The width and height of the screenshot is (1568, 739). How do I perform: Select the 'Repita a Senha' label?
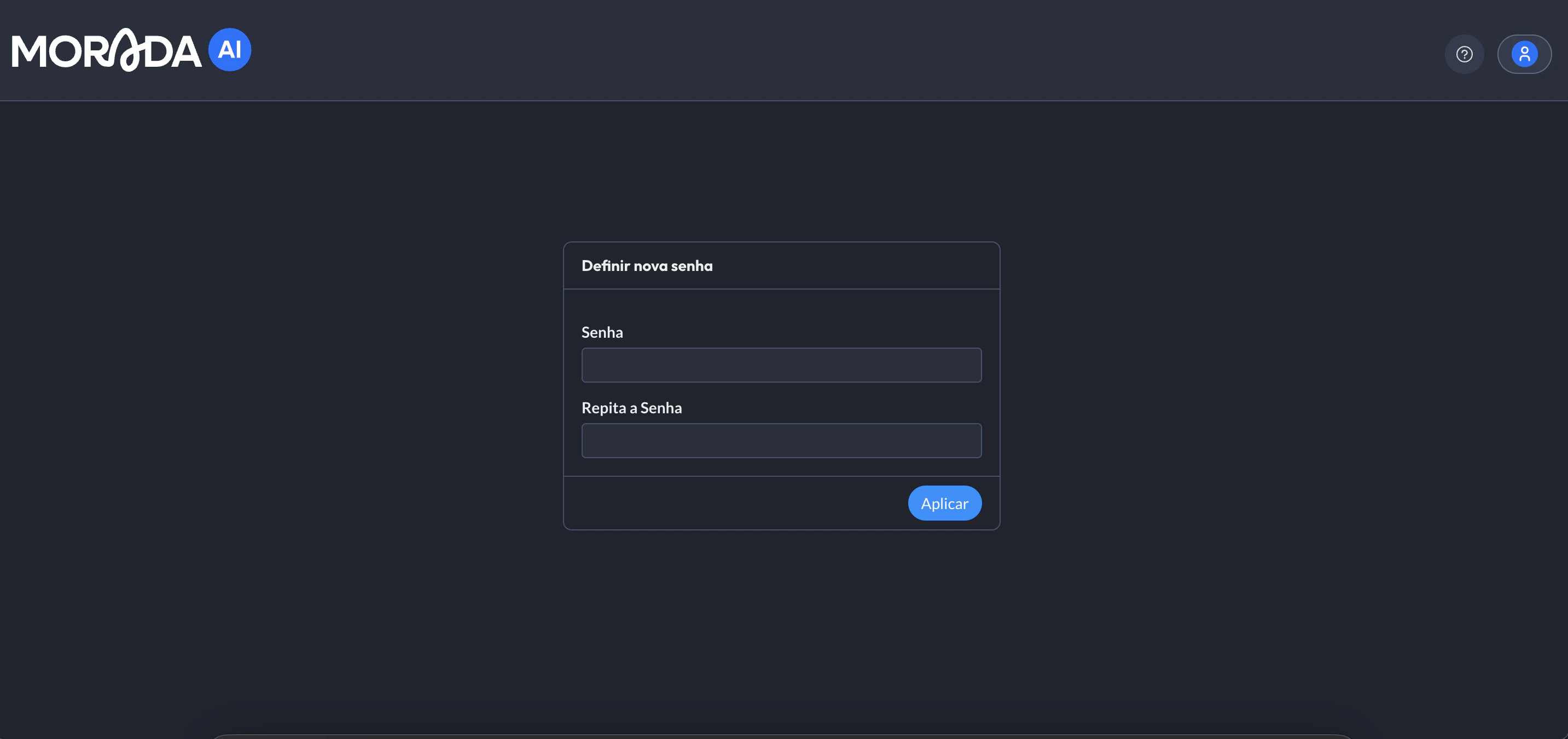coord(631,408)
